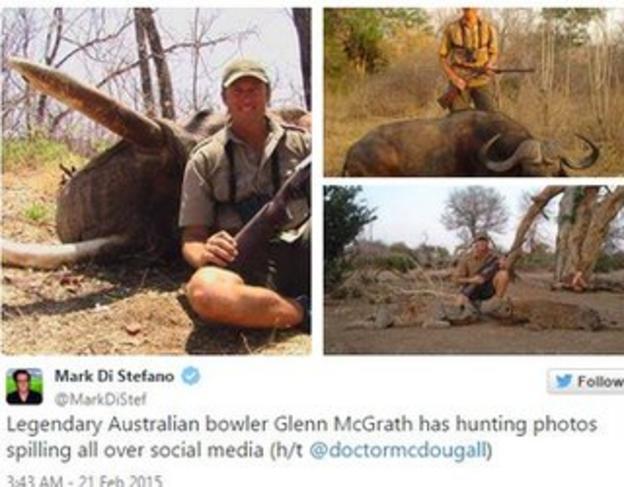Open the @MarkDiStef handle
The height and width of the screenshot is (487, 624).
pos(100,399)
